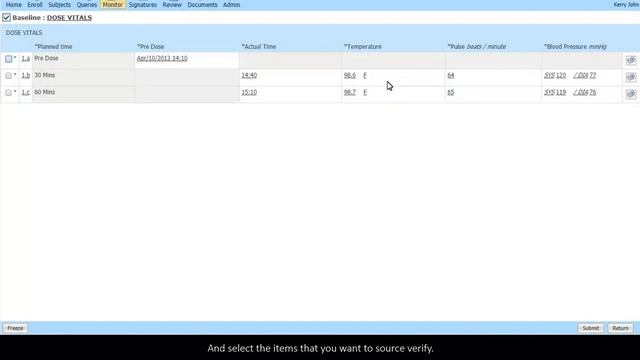
Task: Select systolic value SYS 120
Action: point(555,76)
